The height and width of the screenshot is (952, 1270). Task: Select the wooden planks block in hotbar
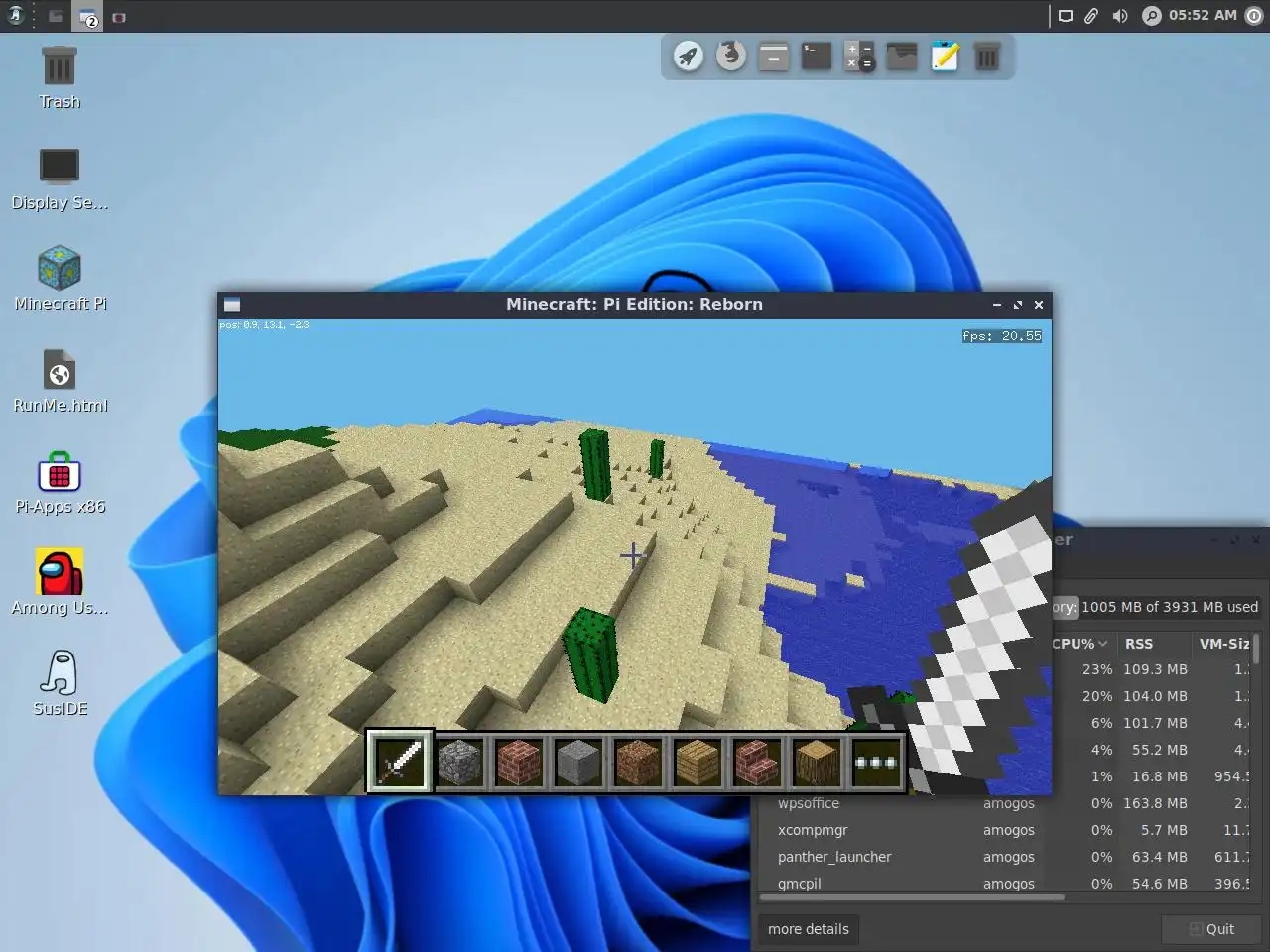(698, 762)
